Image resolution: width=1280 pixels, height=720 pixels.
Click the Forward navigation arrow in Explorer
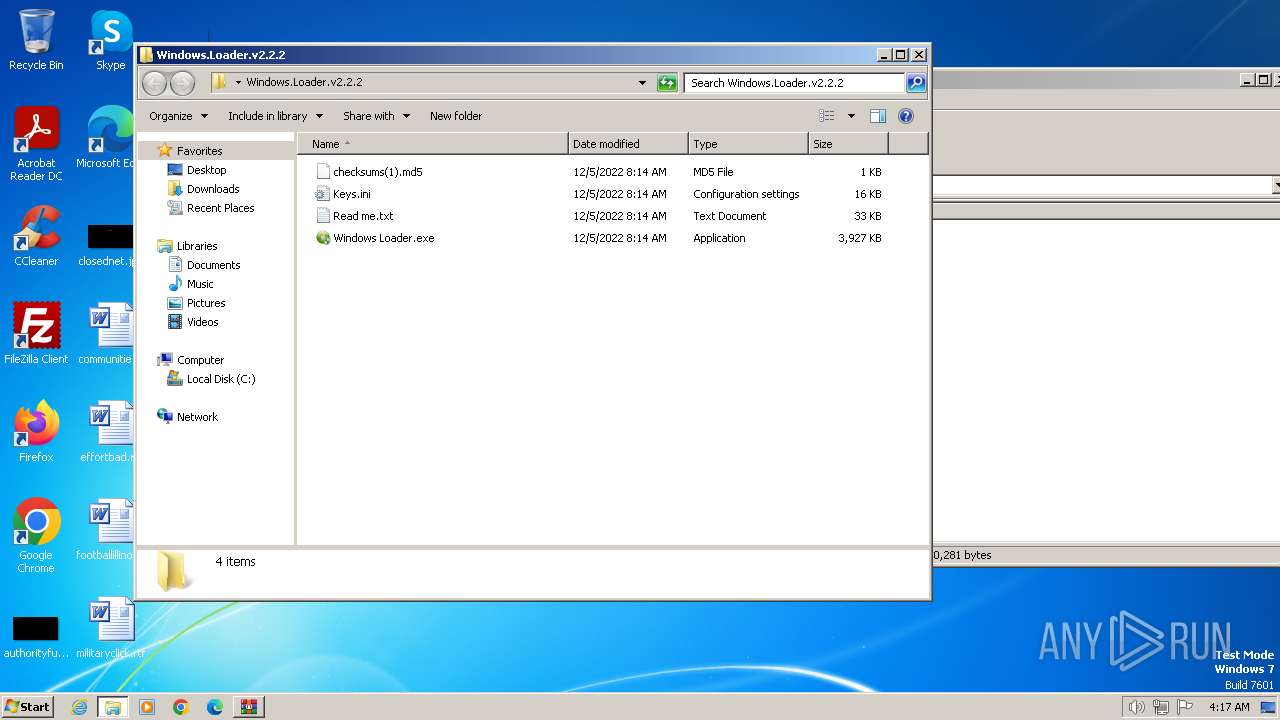pyautogui.click(x=182, y=83)
